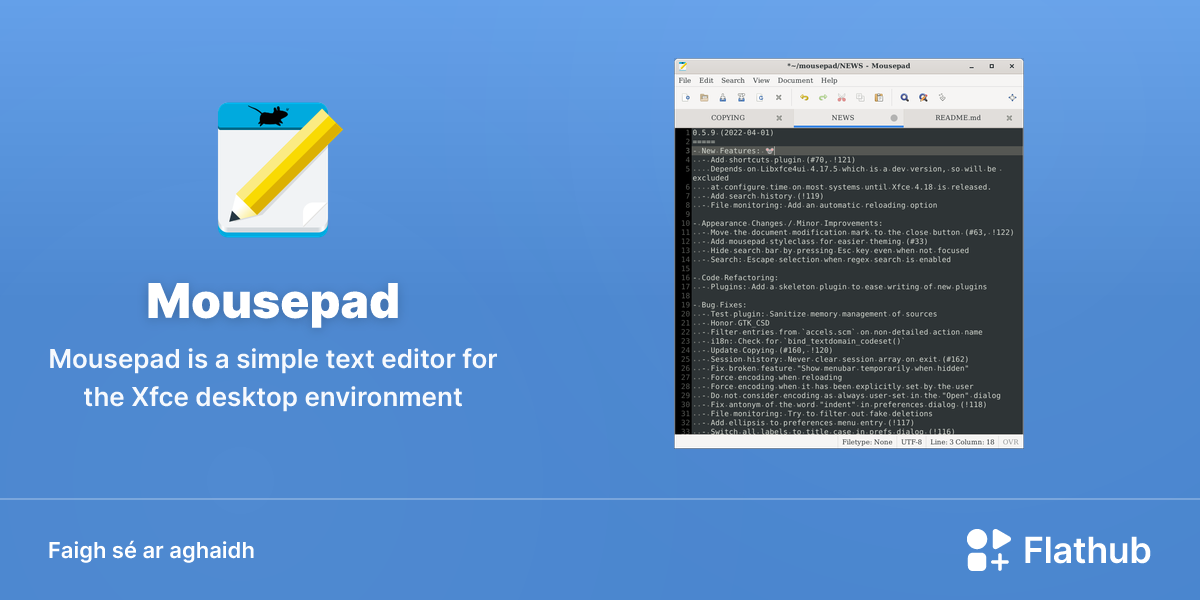Close the Mousepad window
The image size is (1200, 600).
(x=1012, y=66)
